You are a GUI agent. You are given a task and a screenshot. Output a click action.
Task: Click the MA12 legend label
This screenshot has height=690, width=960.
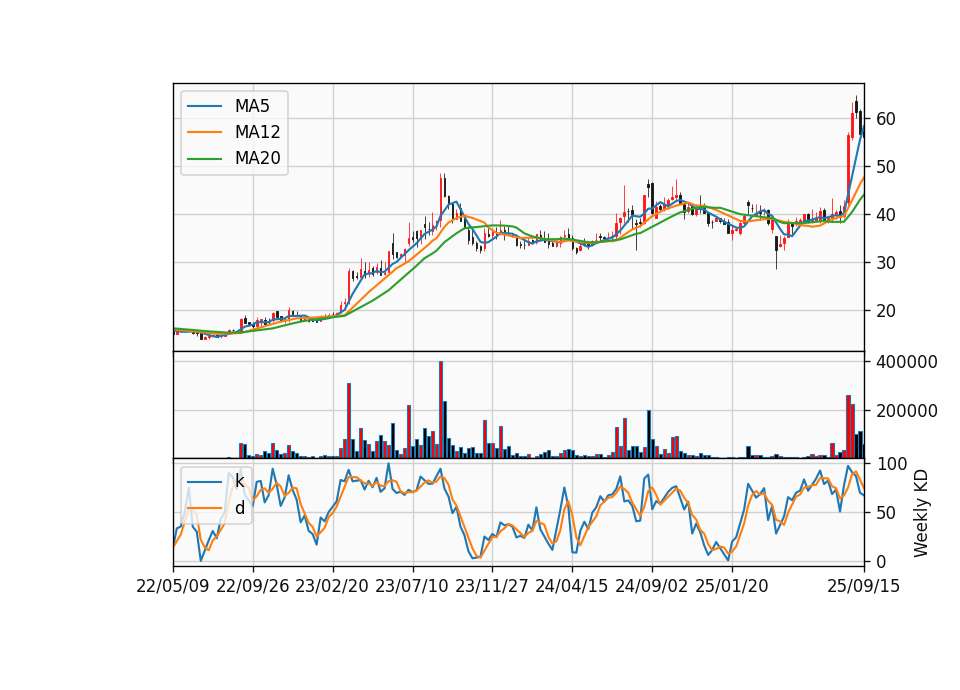tap(257, 132)
